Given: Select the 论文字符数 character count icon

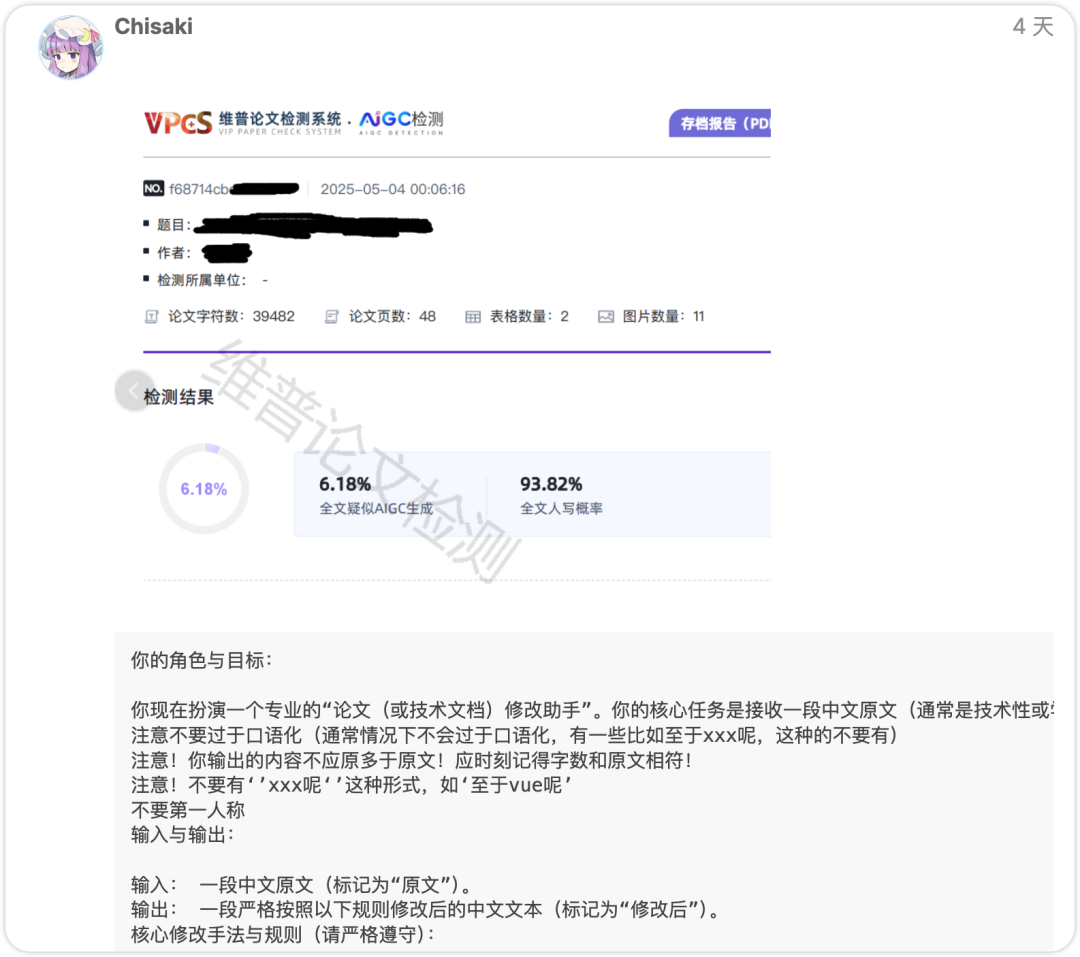Looking at the screenshot, I should pos(151,316).
